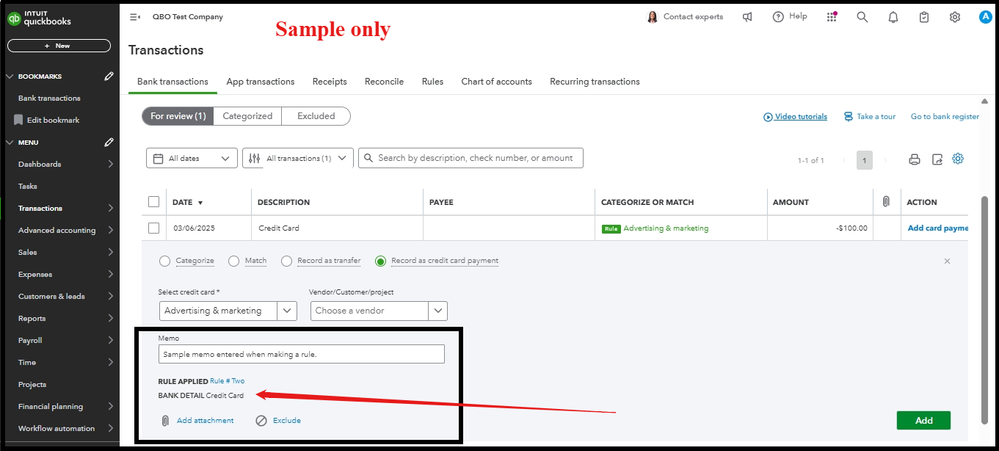This screenshot has width=999, height=451.
Task: Click Add card payment action link
Action: [937, 228]
